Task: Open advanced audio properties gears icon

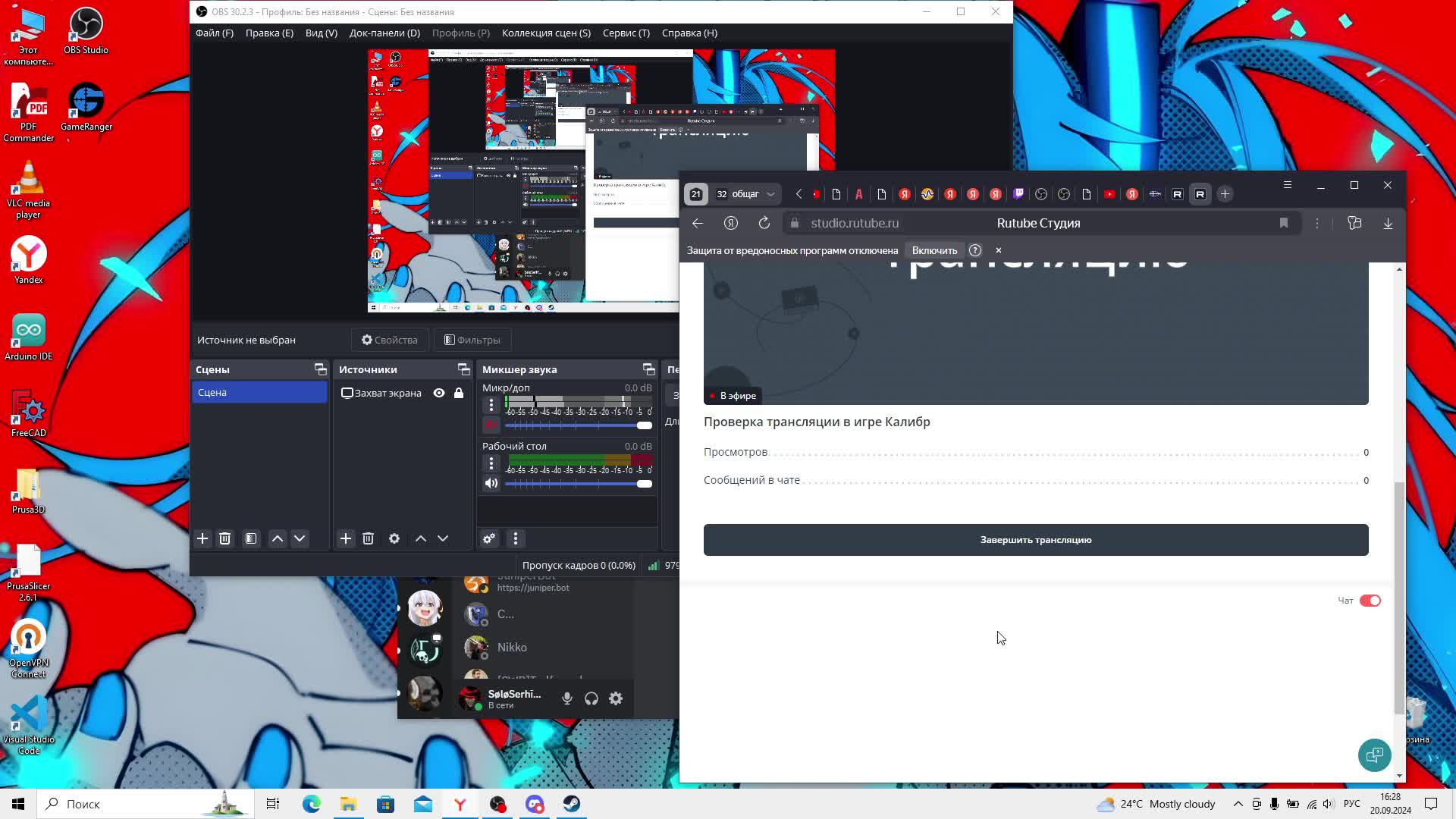Action: point(489,538)
